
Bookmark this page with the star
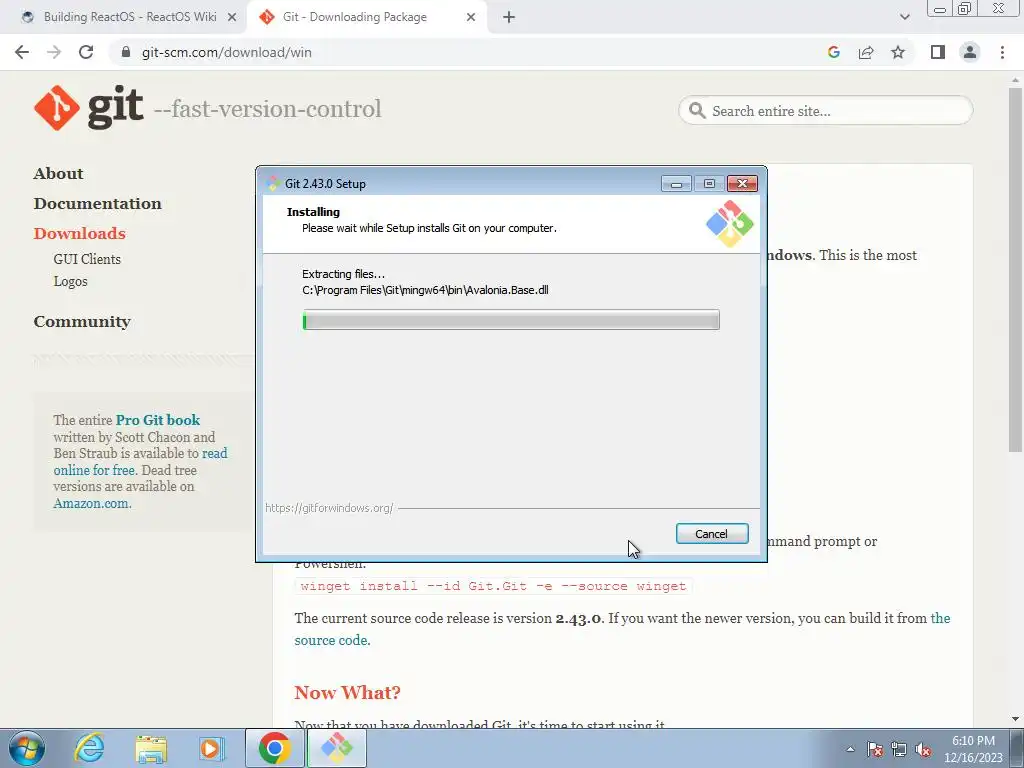click(x=898, y=52)
